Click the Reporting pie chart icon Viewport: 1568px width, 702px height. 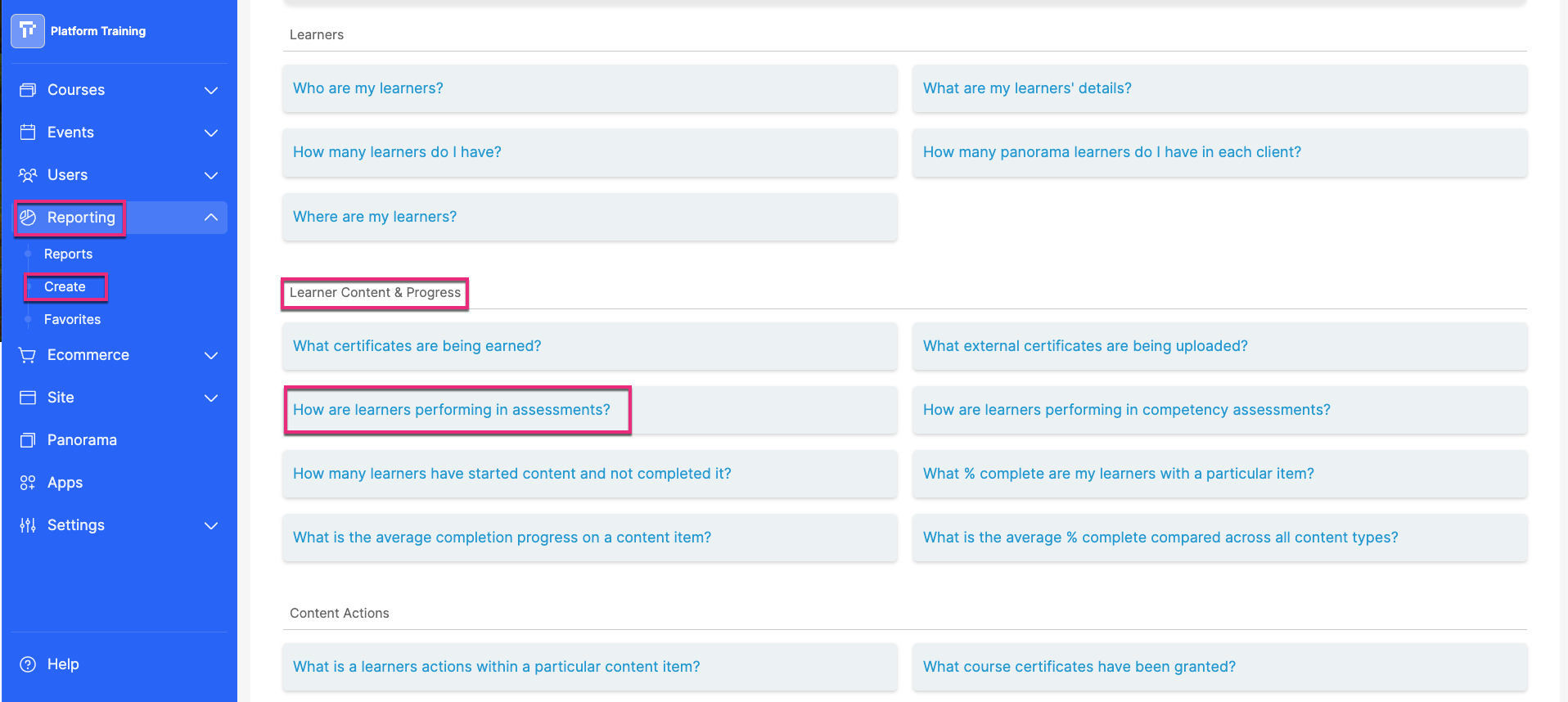[28, 218]
